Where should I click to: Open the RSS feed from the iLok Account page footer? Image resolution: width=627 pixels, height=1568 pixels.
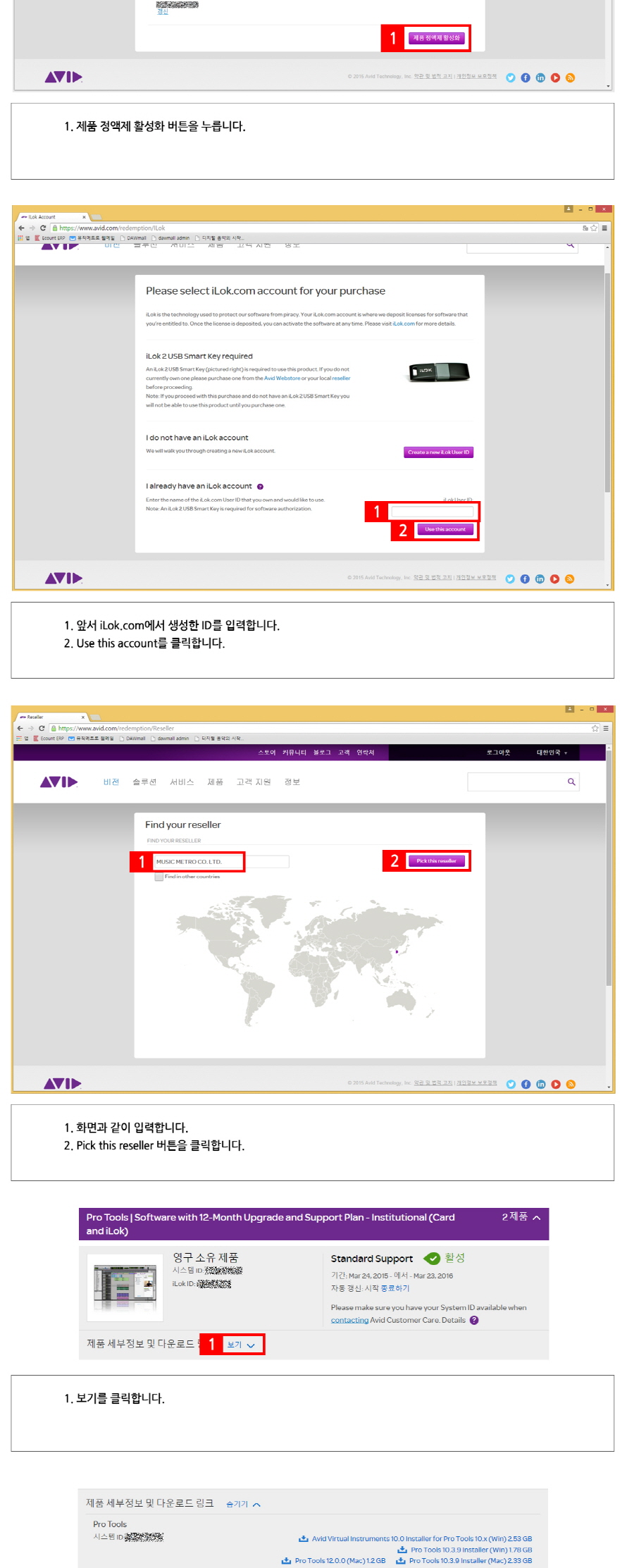point(569,579)
